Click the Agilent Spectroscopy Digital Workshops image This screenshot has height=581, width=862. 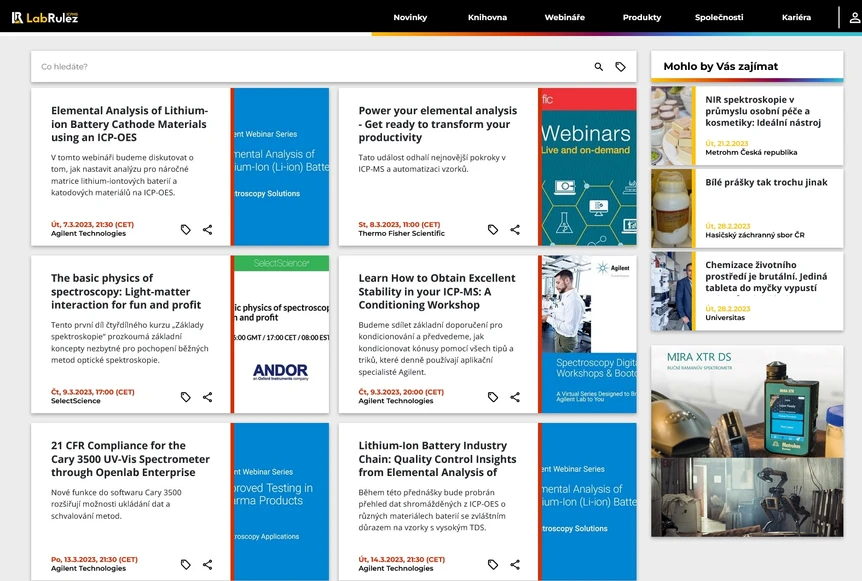[x=588, y=334]
